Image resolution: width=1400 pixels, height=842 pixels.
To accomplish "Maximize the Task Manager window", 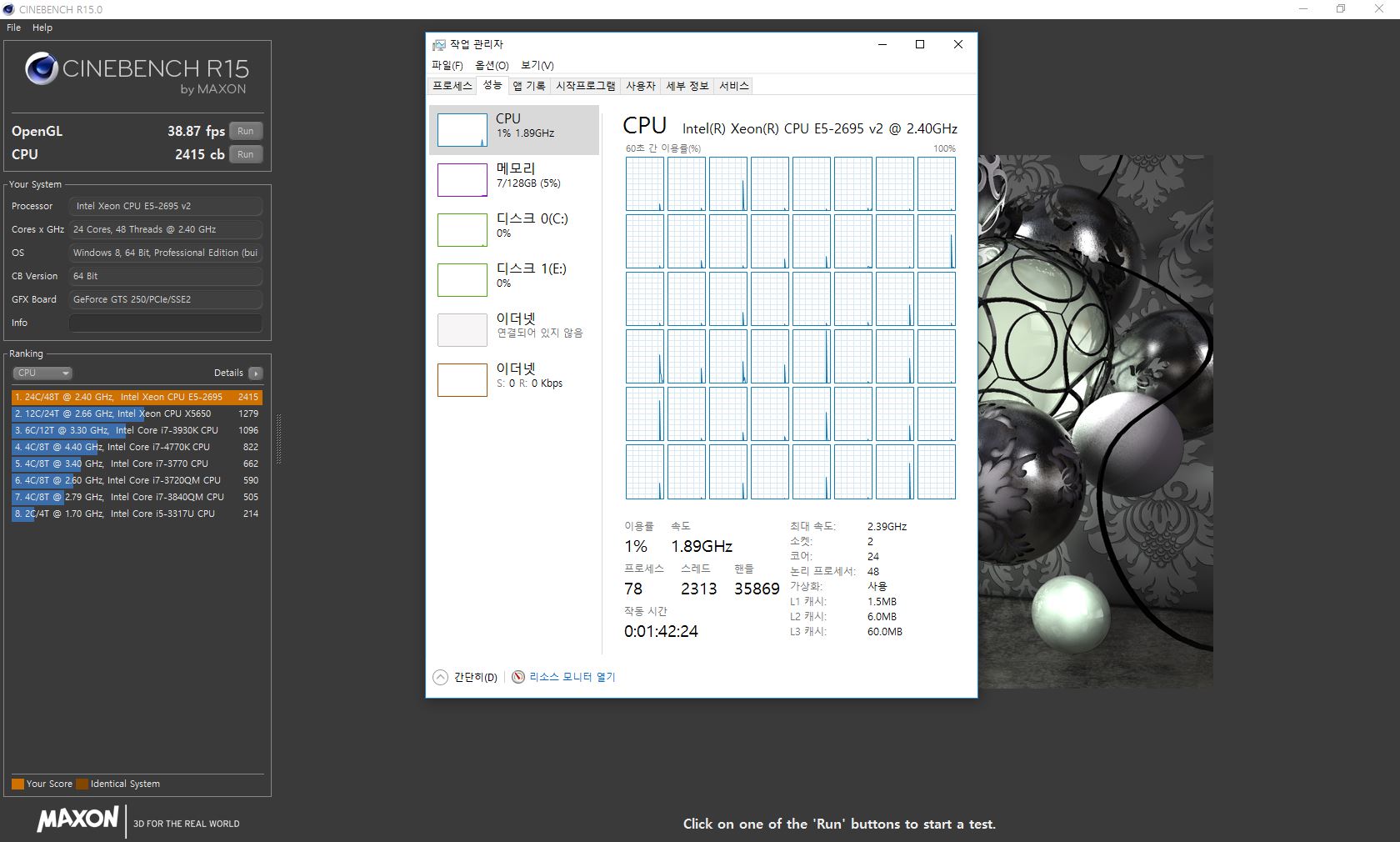I will click(920, 44).
